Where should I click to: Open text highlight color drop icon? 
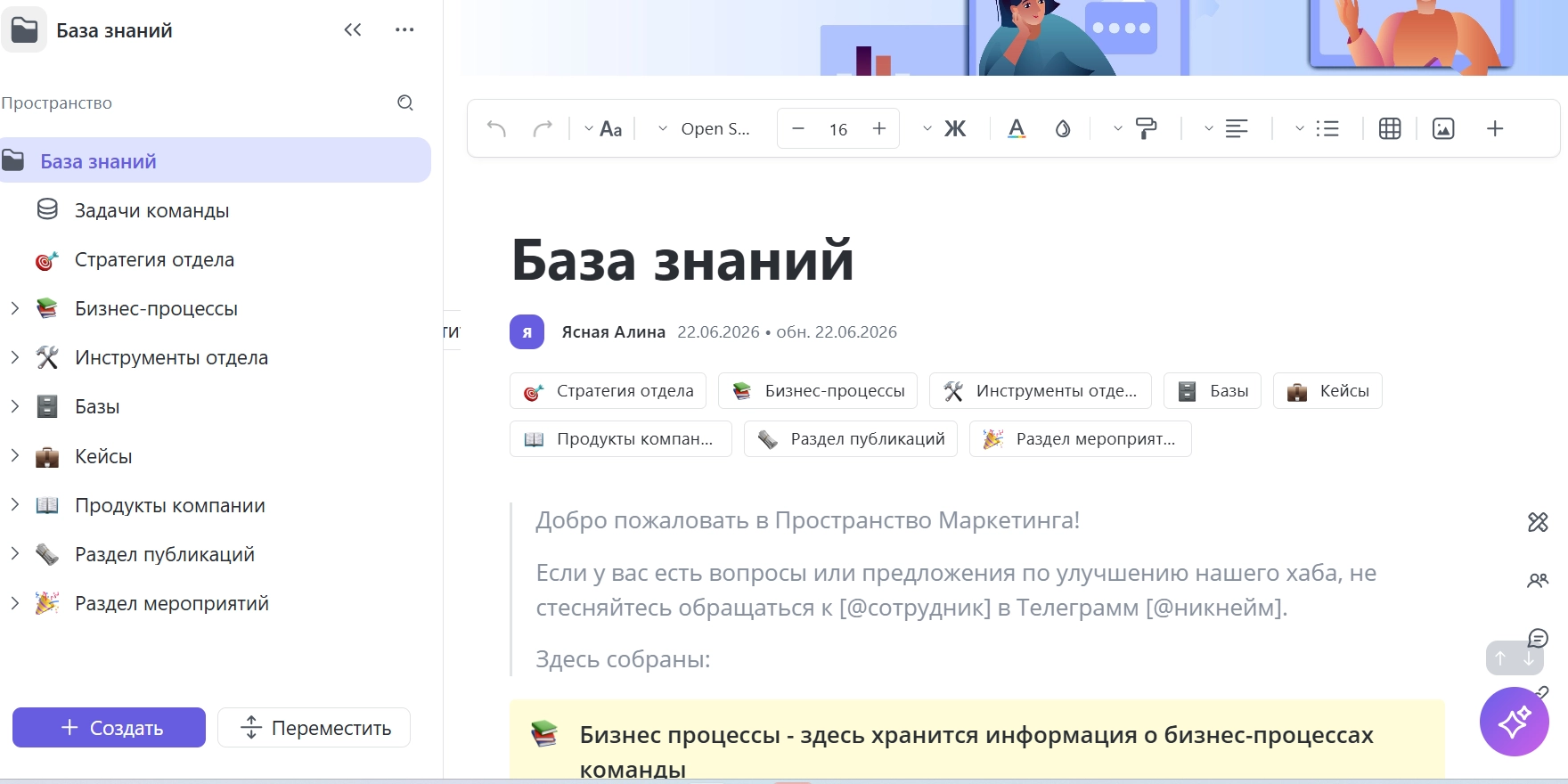pos(1063,129)
